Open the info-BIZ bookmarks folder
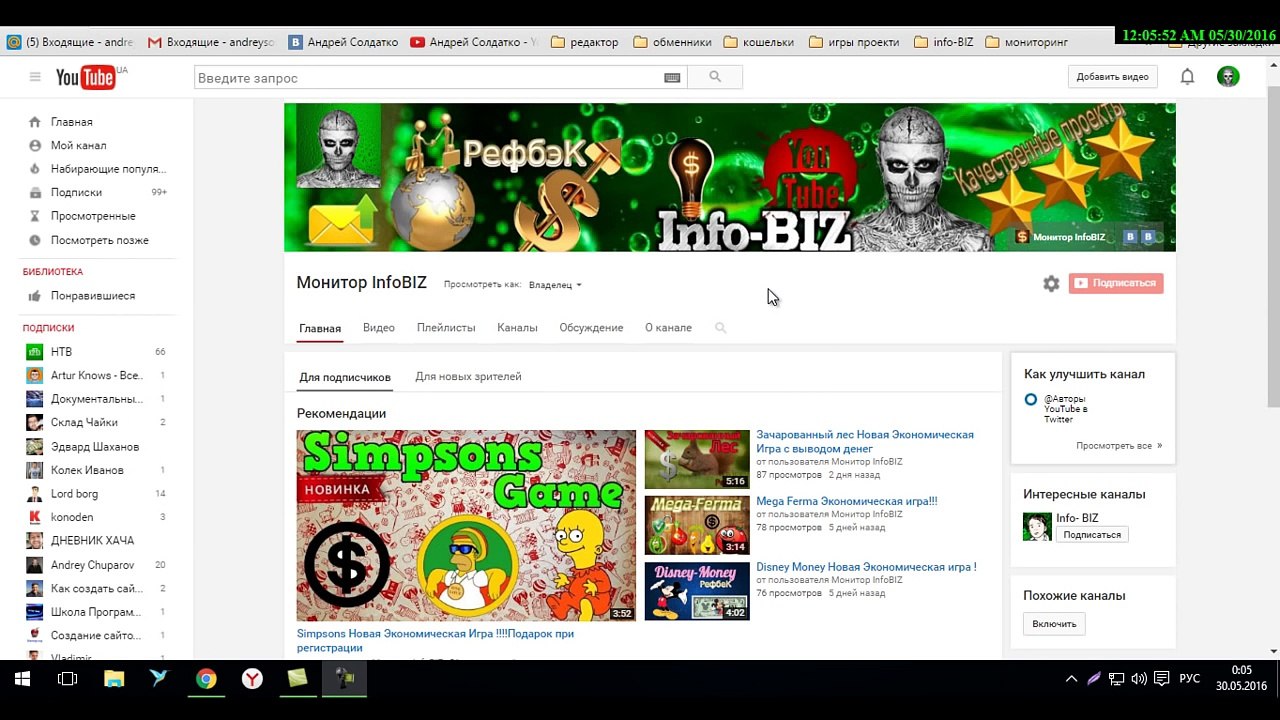 coord(944,42)
